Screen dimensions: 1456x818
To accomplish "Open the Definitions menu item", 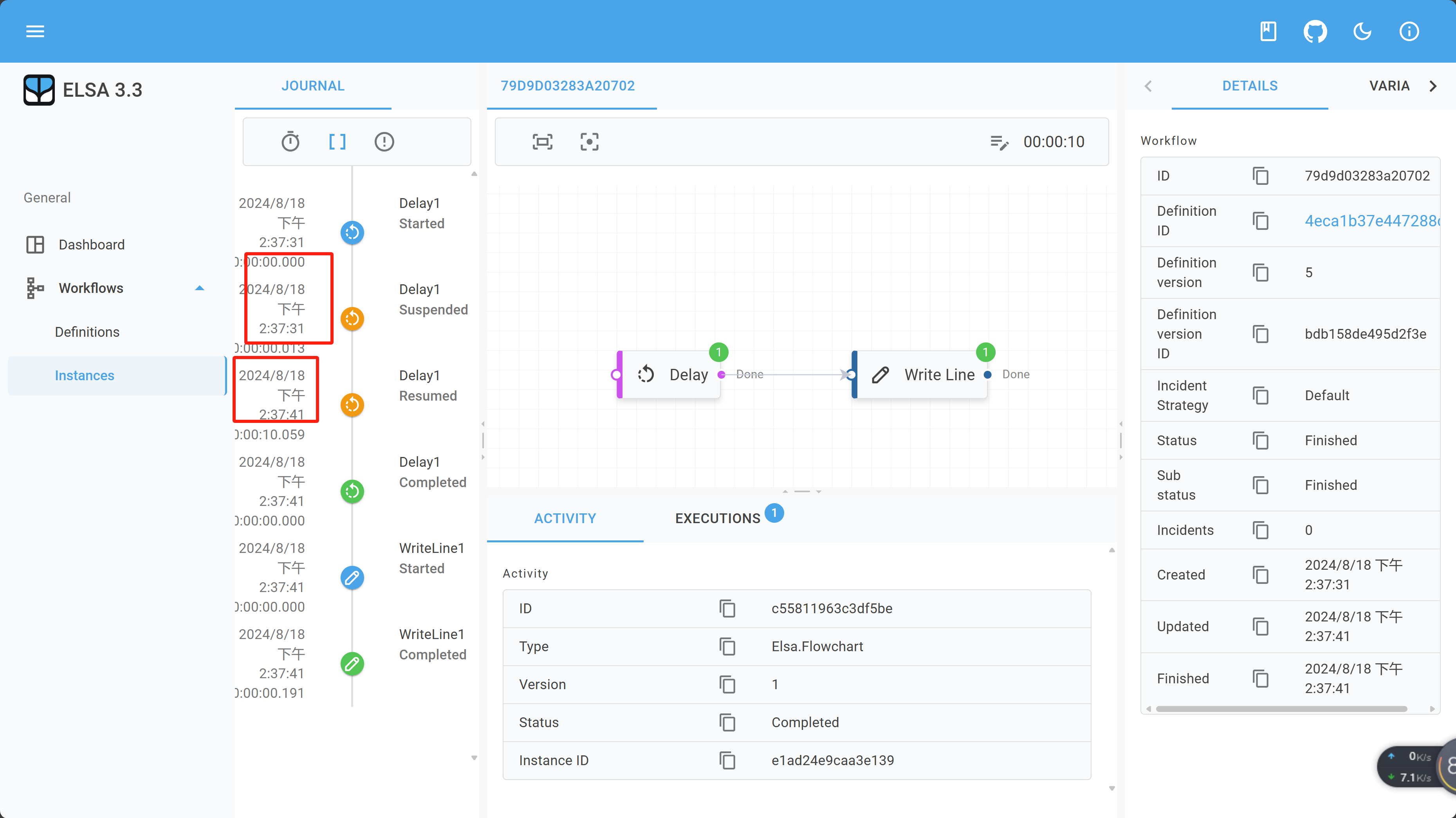I will [87, 332].
